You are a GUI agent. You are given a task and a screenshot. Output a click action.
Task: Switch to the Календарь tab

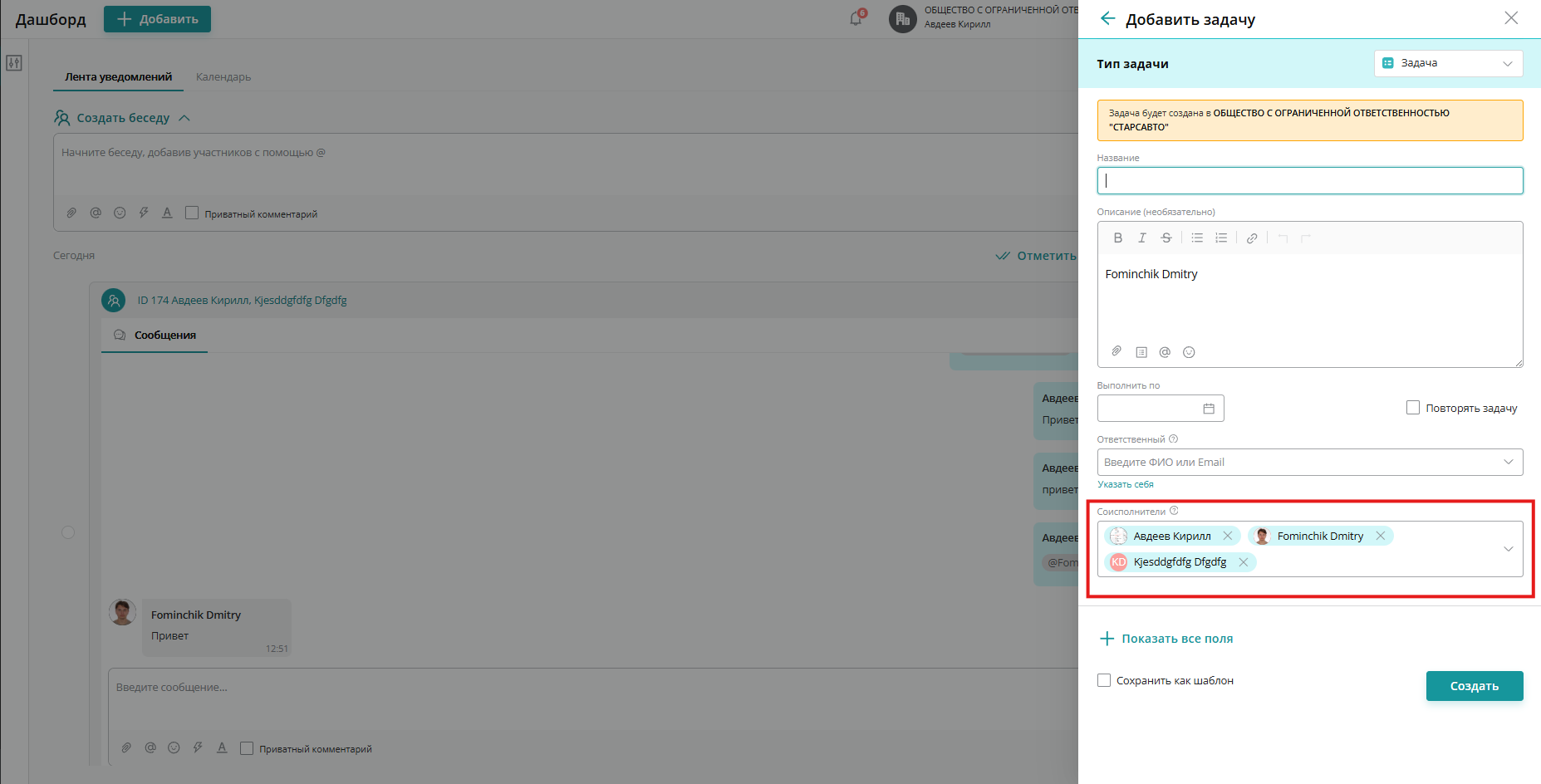[x=223, y=77]
